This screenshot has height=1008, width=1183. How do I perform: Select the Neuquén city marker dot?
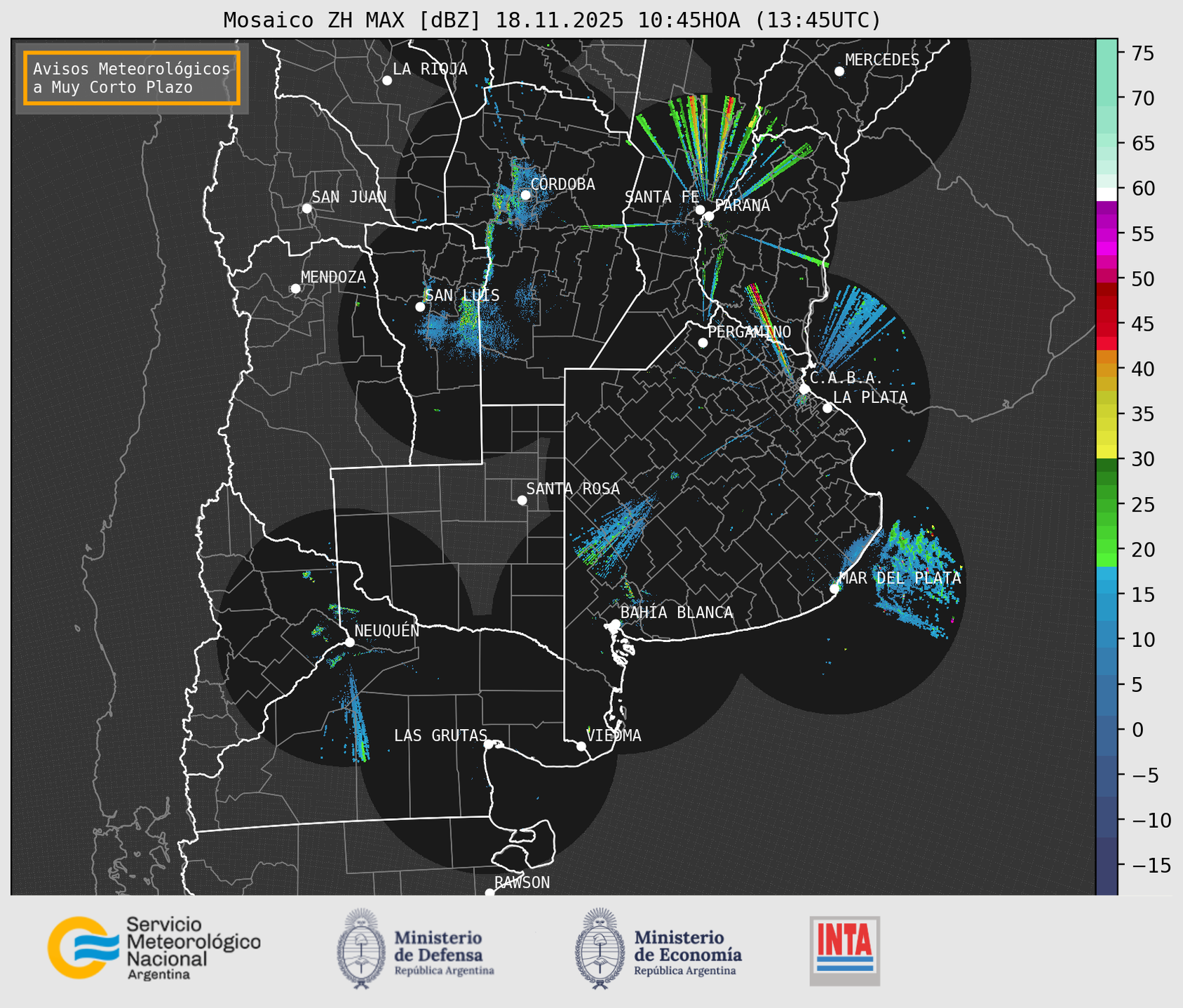(349, 642)
